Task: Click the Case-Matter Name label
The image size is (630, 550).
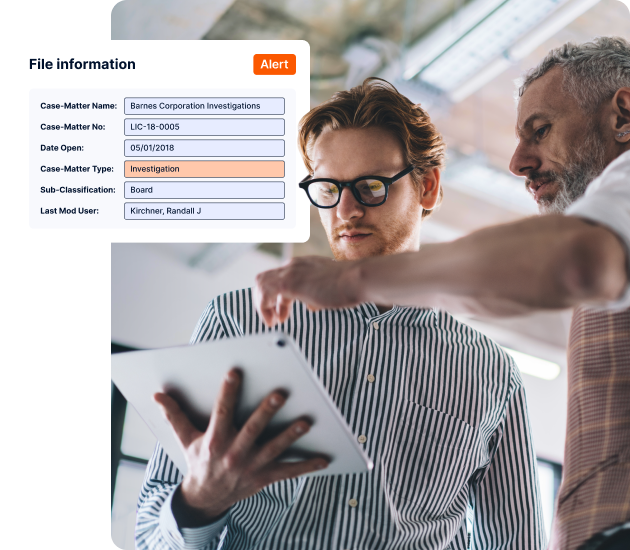Action: click(78, 106)
